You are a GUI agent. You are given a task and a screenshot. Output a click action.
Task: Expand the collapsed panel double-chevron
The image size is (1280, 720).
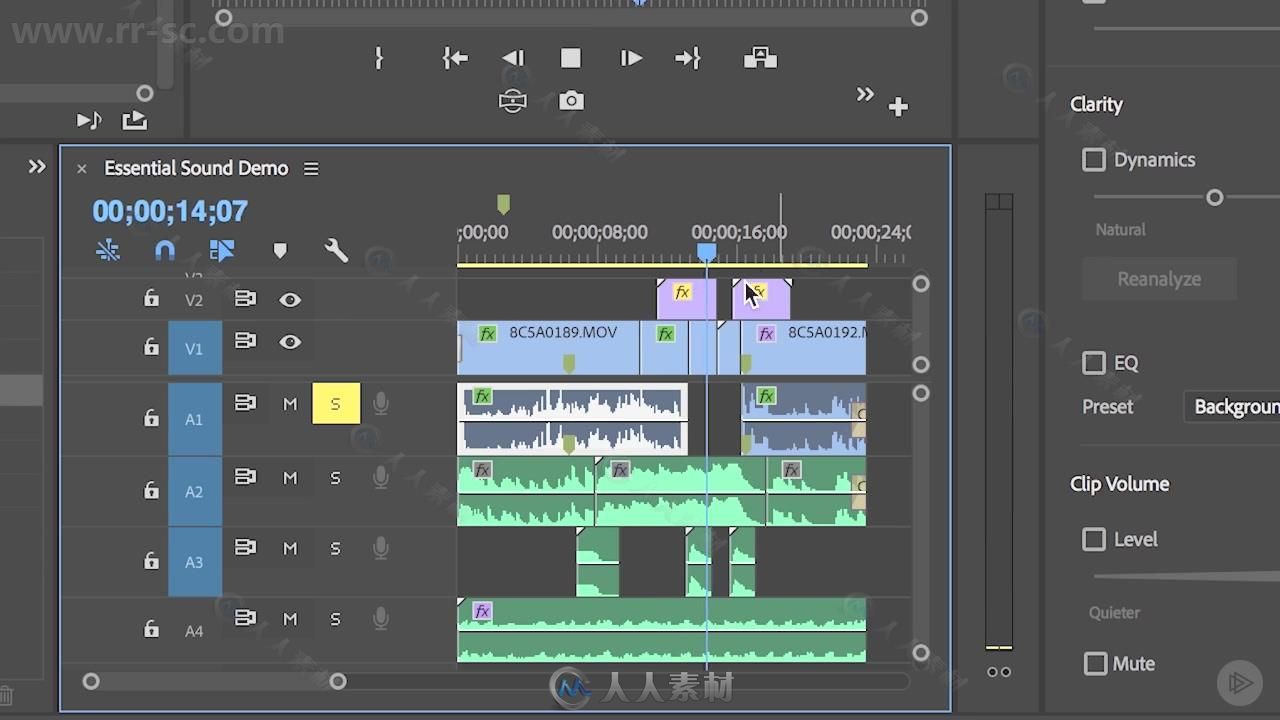pyautogui.click(x=37, y=167)
